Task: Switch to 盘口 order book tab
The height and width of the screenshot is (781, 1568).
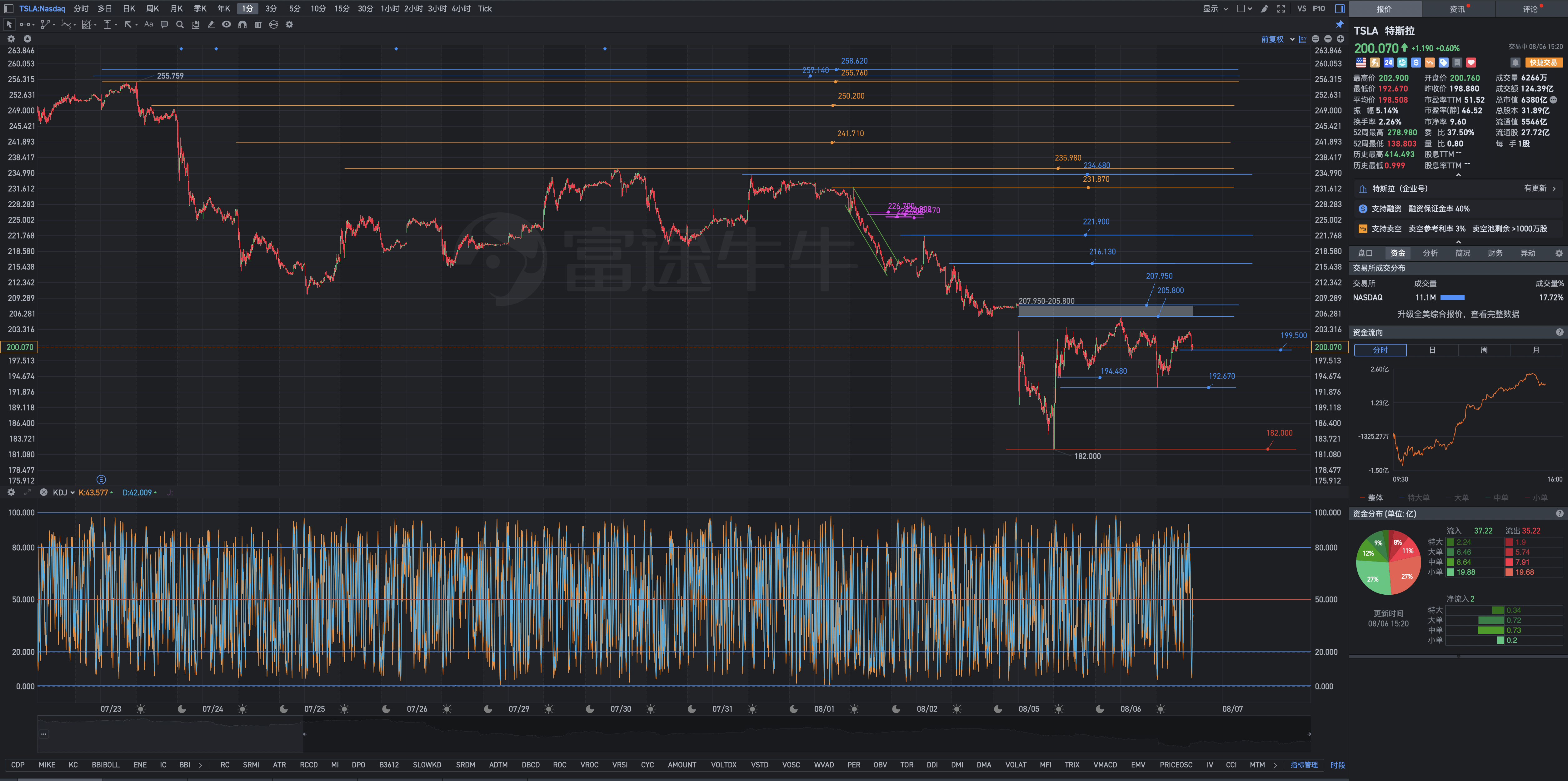Action: pyautogui.click(x=1365, y=253)
